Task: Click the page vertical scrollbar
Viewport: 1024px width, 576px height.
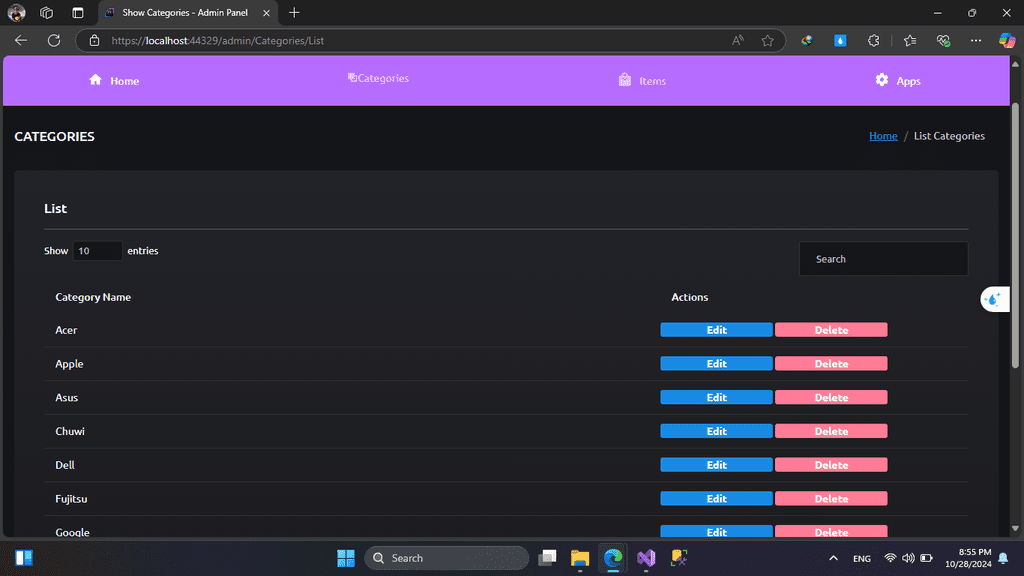Action: (x=1015, y=235)
